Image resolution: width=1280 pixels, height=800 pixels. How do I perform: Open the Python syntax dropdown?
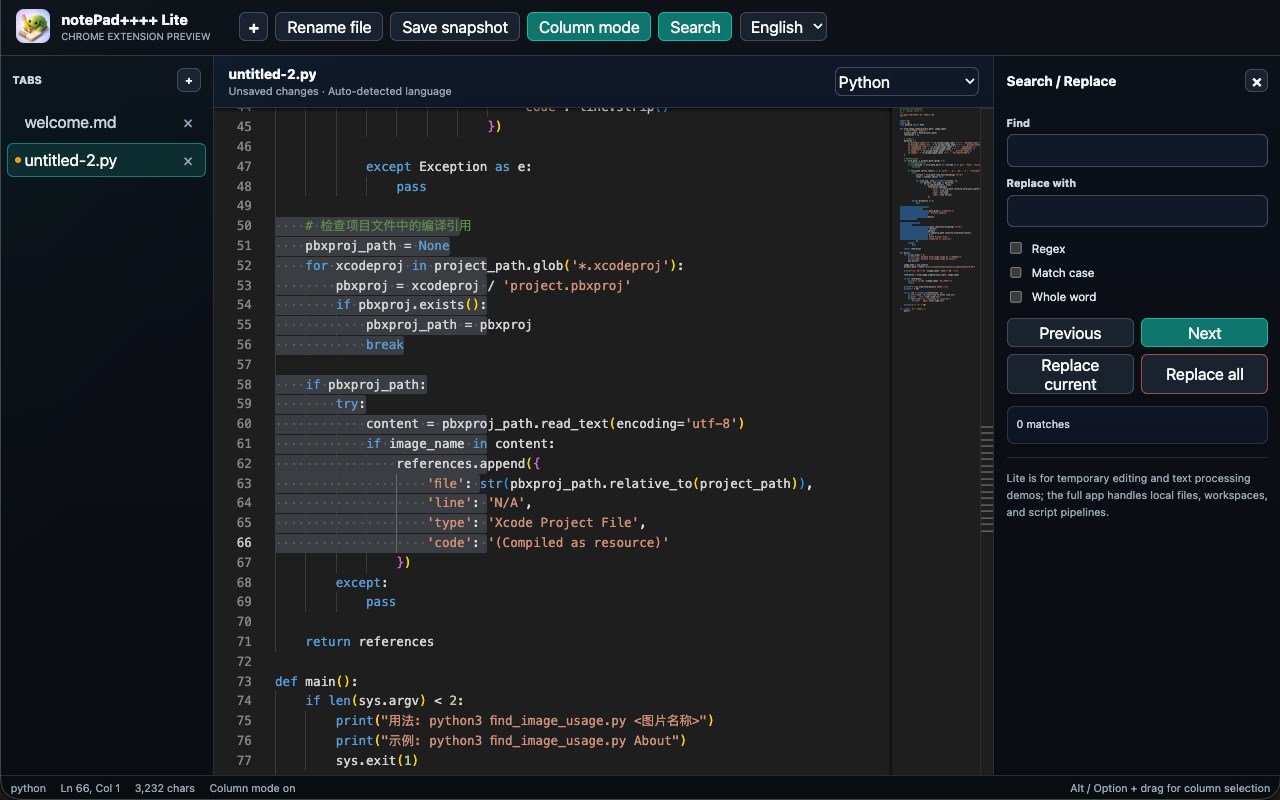907,82
